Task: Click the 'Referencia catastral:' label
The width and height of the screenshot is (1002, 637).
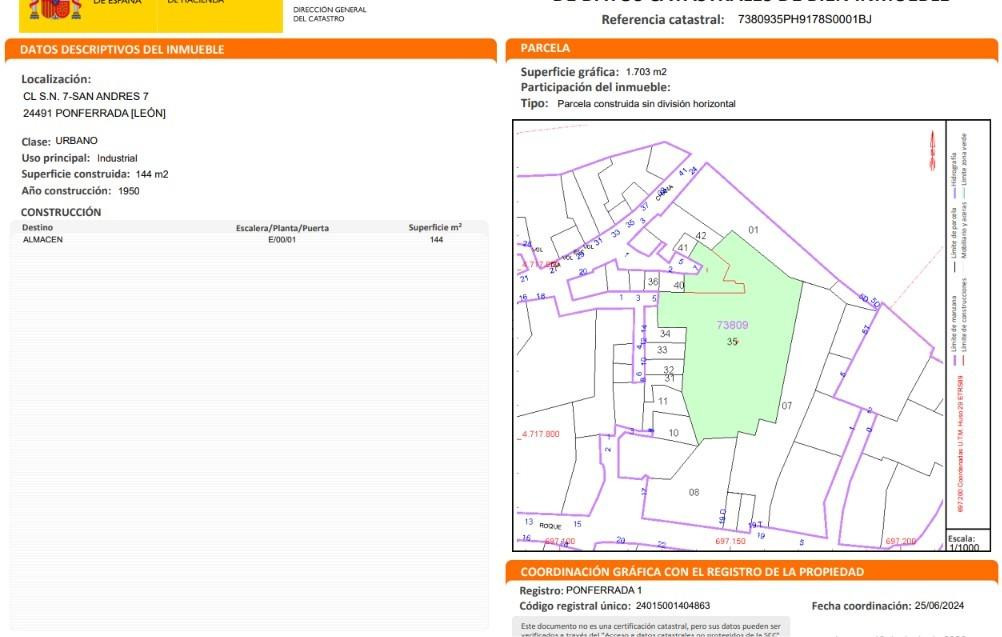Action: click(663, 20)
